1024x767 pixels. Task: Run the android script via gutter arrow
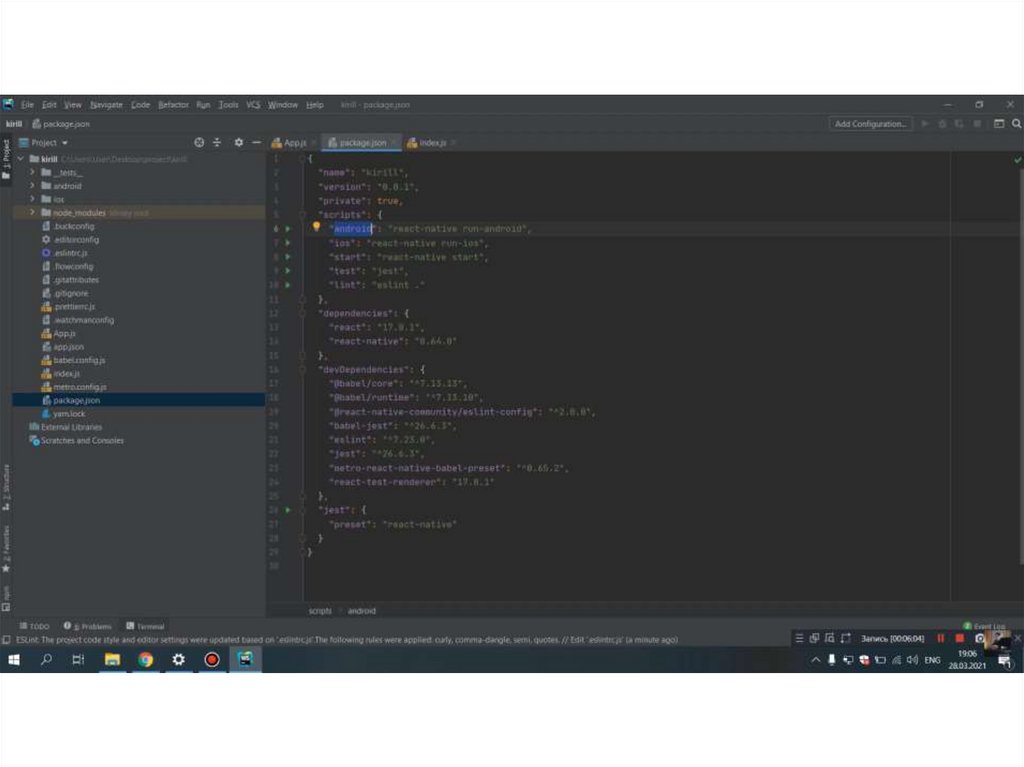[288, 229]
